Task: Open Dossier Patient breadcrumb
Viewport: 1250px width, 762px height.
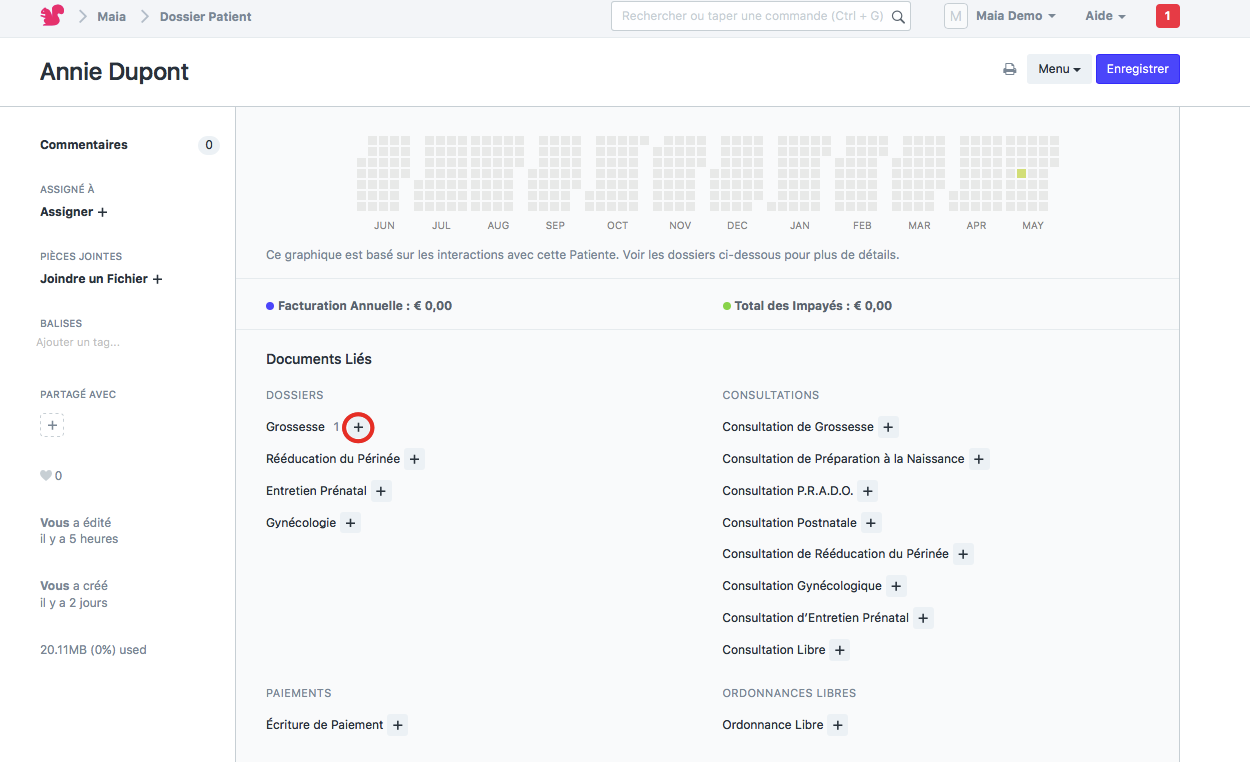Action: [205, 16]
